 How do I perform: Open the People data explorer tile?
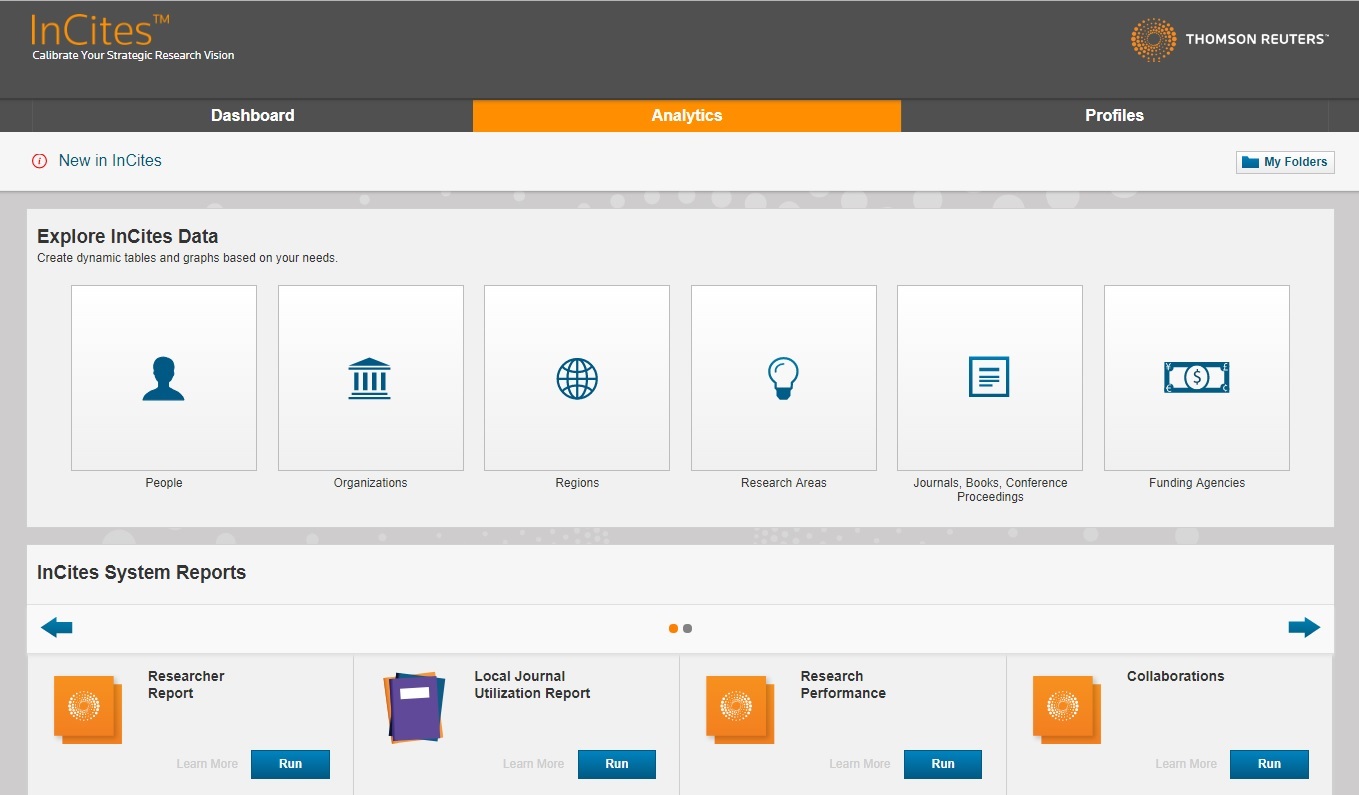[x=164, y=378]
